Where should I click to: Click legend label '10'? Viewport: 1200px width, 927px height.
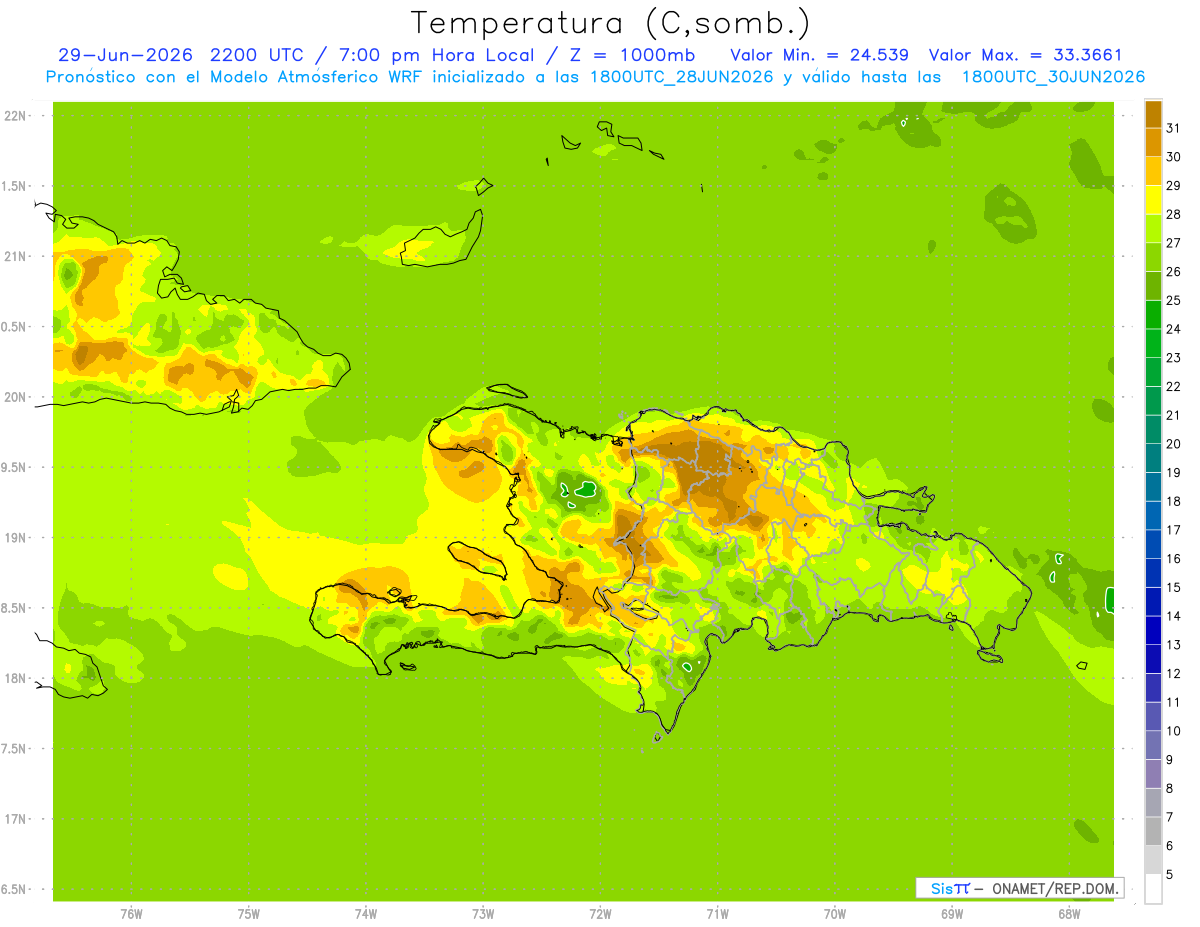pos(1173,731)
